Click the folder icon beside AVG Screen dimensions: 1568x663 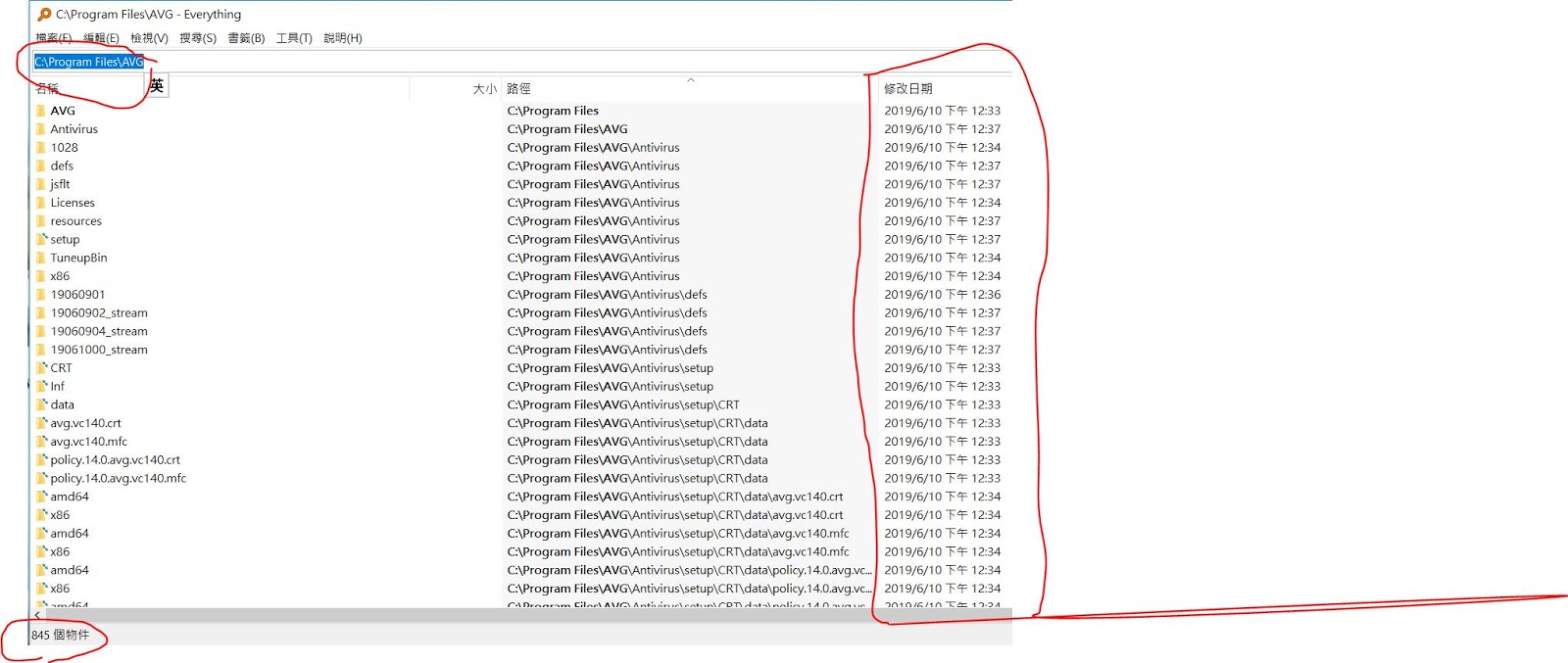[x=41, y=111]
